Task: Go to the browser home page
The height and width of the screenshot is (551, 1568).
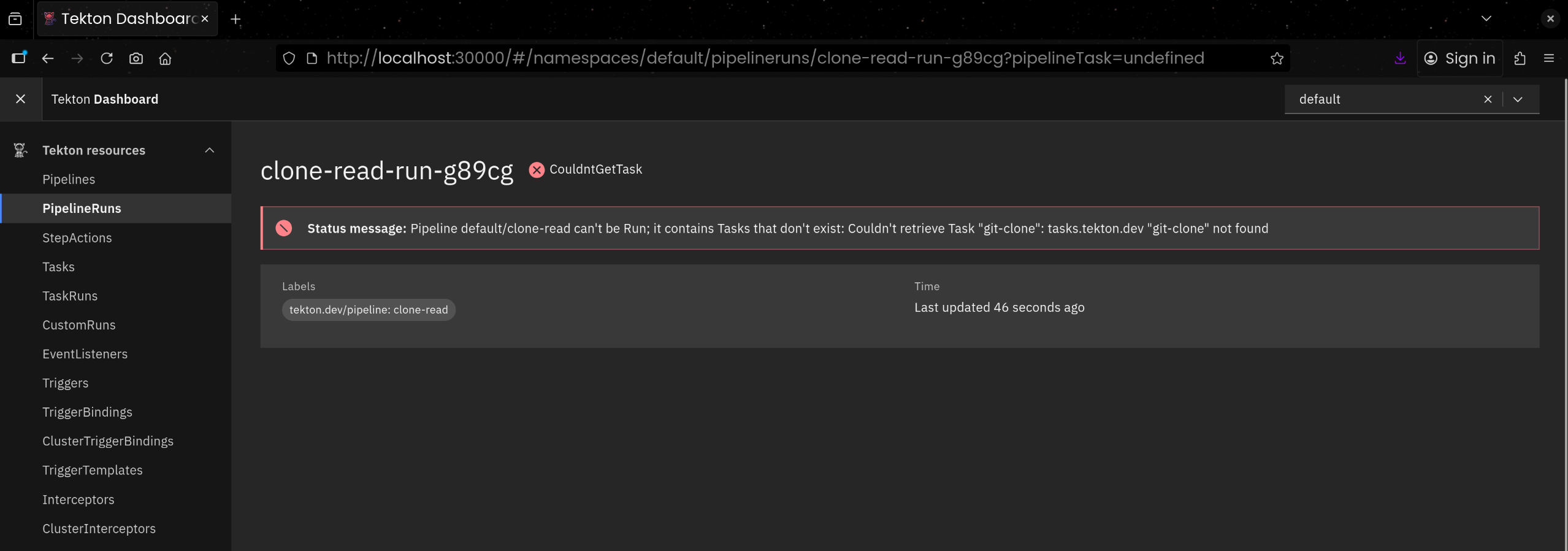Action: 165,58
